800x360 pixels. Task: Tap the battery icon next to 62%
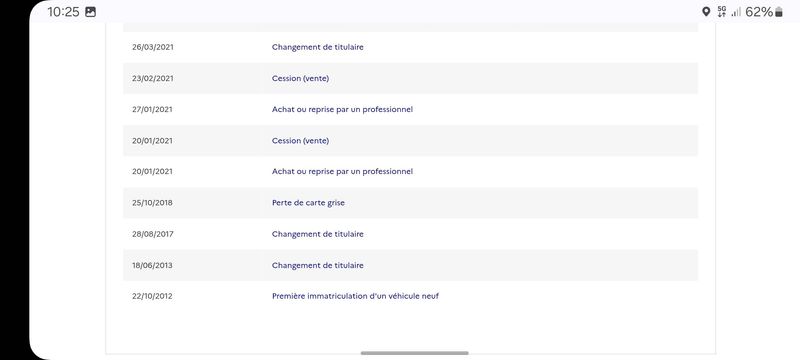(779, 12)
